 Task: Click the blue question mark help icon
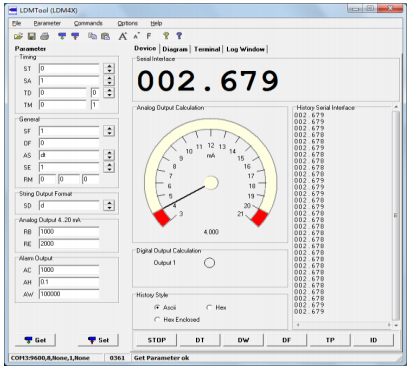click(x=179, y=36)
